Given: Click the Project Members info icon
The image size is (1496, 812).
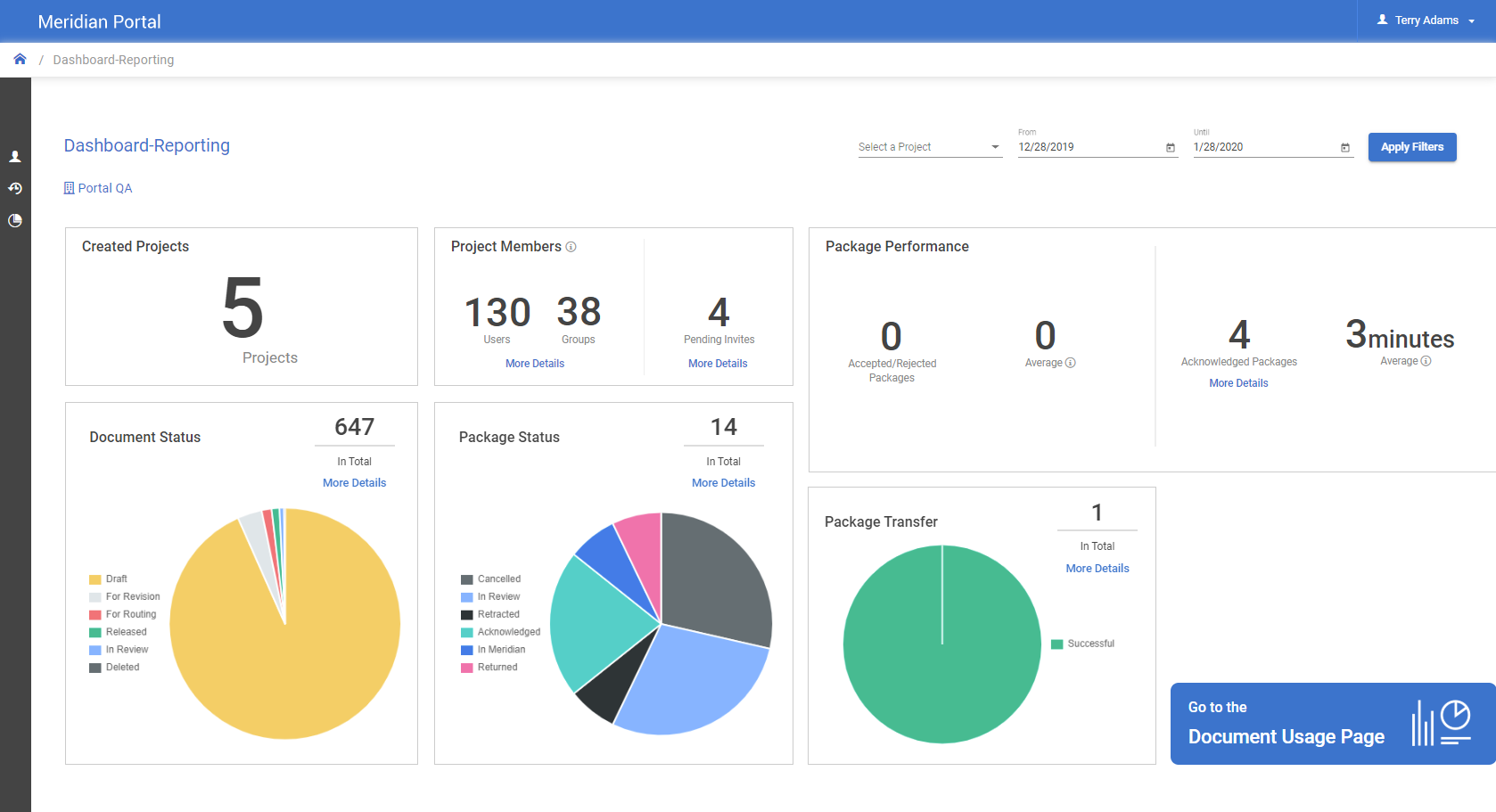Looking at the screenshot, I should point(571,247).
